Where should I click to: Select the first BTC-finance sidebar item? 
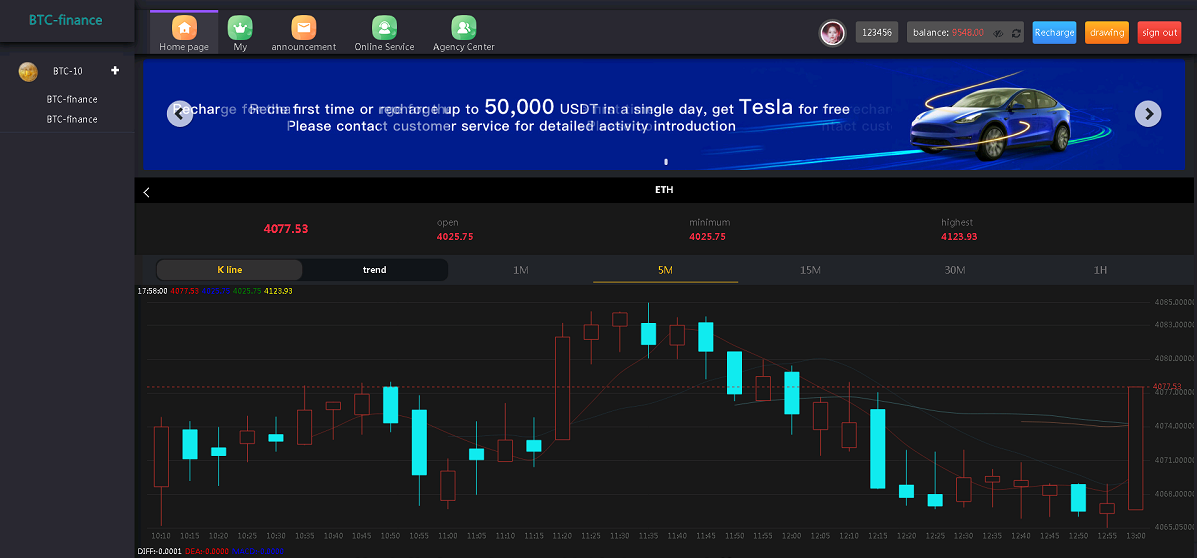point(72,99)
